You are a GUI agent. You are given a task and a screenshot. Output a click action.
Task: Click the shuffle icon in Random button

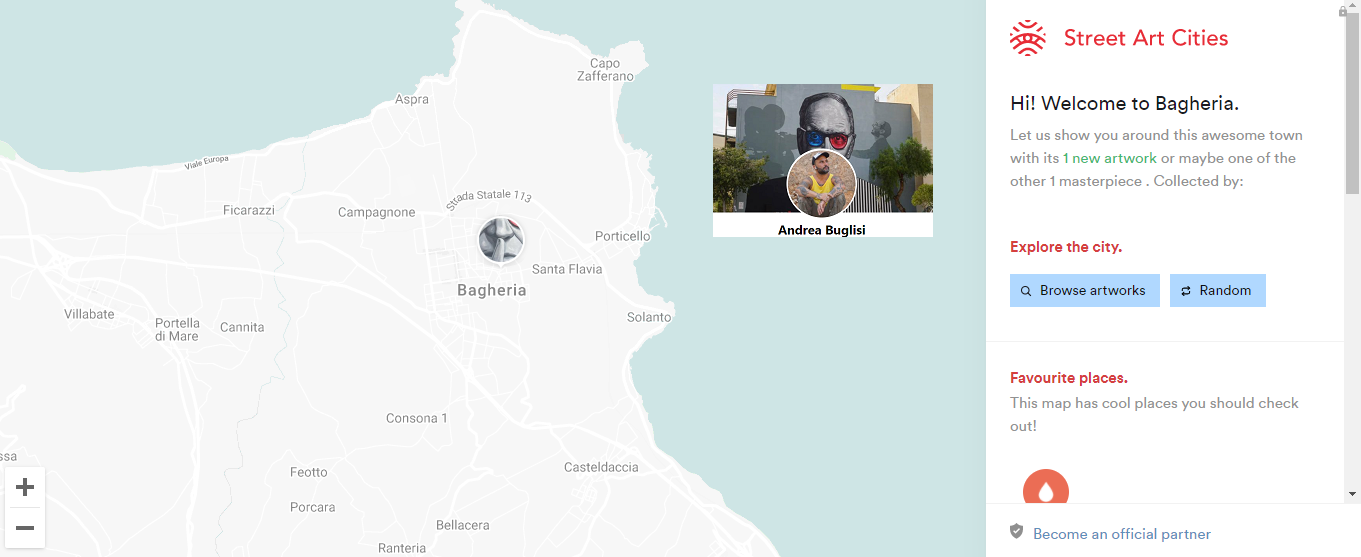(1186, 291)
